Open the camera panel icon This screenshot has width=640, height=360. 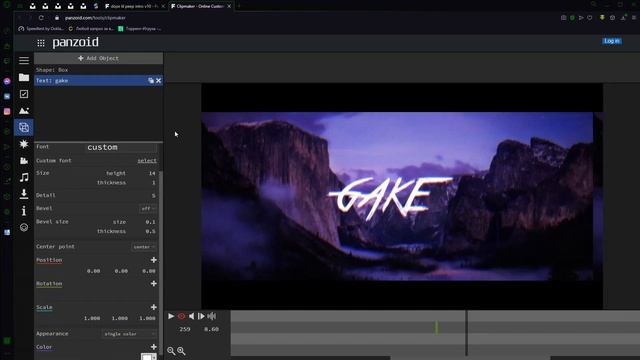click(24, 161)
